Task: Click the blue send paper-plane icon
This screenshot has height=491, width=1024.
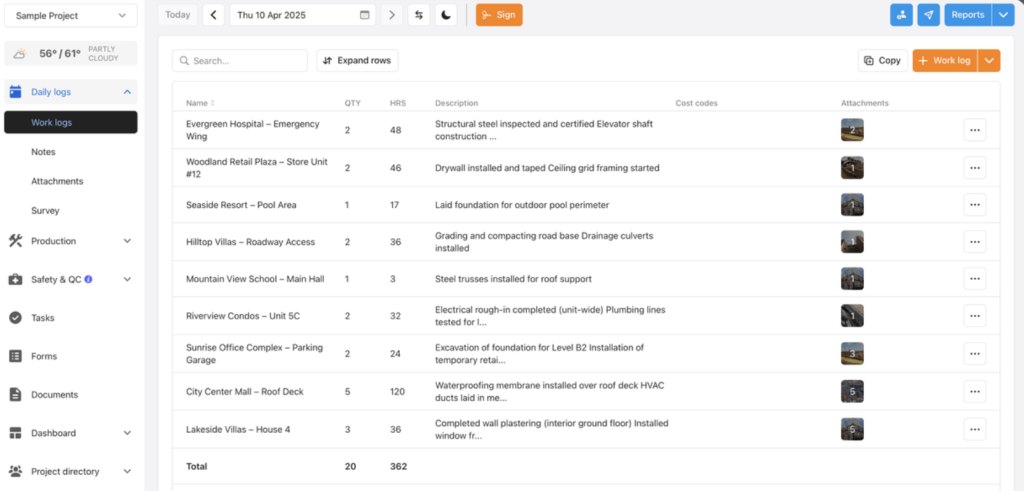Action: click(929, 15)
